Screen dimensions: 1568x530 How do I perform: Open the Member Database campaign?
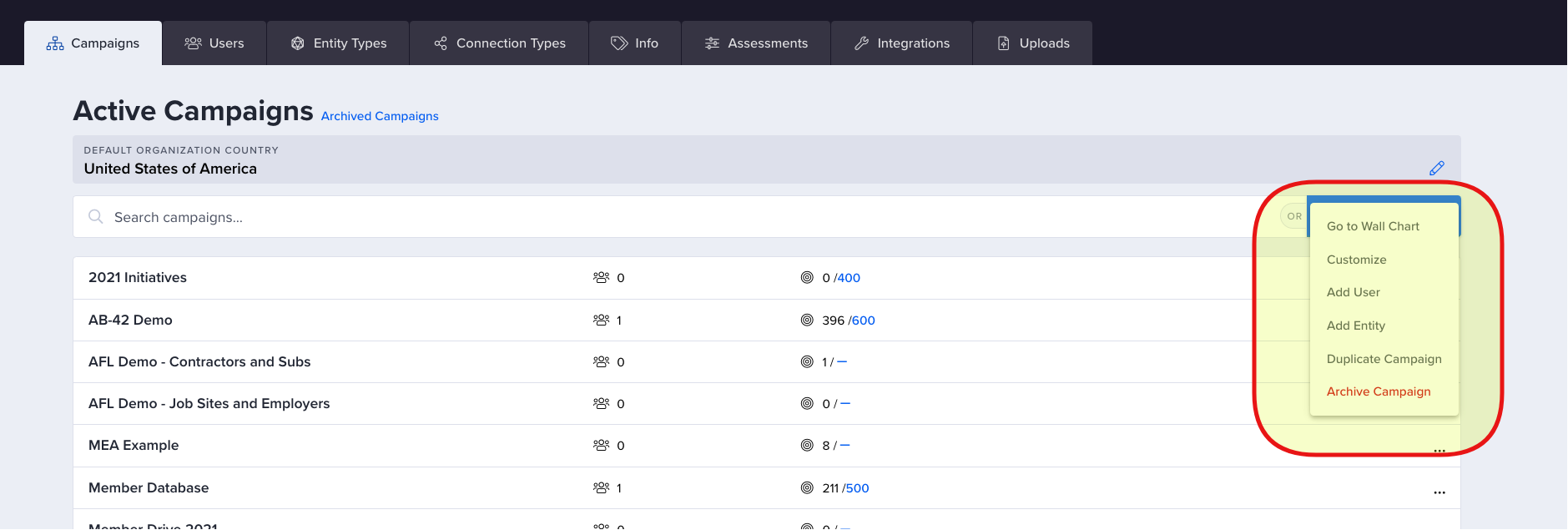[x=149, y=487]
